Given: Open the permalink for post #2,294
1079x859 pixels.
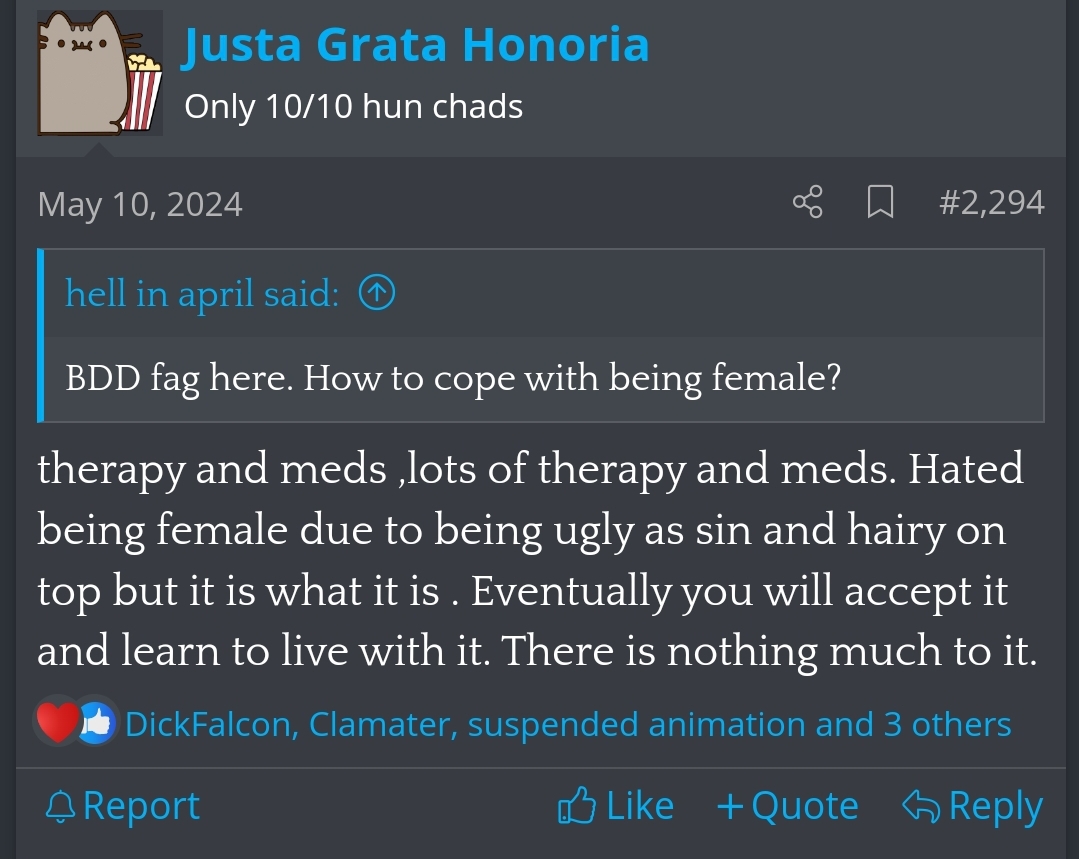Looking at the screenshot, I should point(991,203).
